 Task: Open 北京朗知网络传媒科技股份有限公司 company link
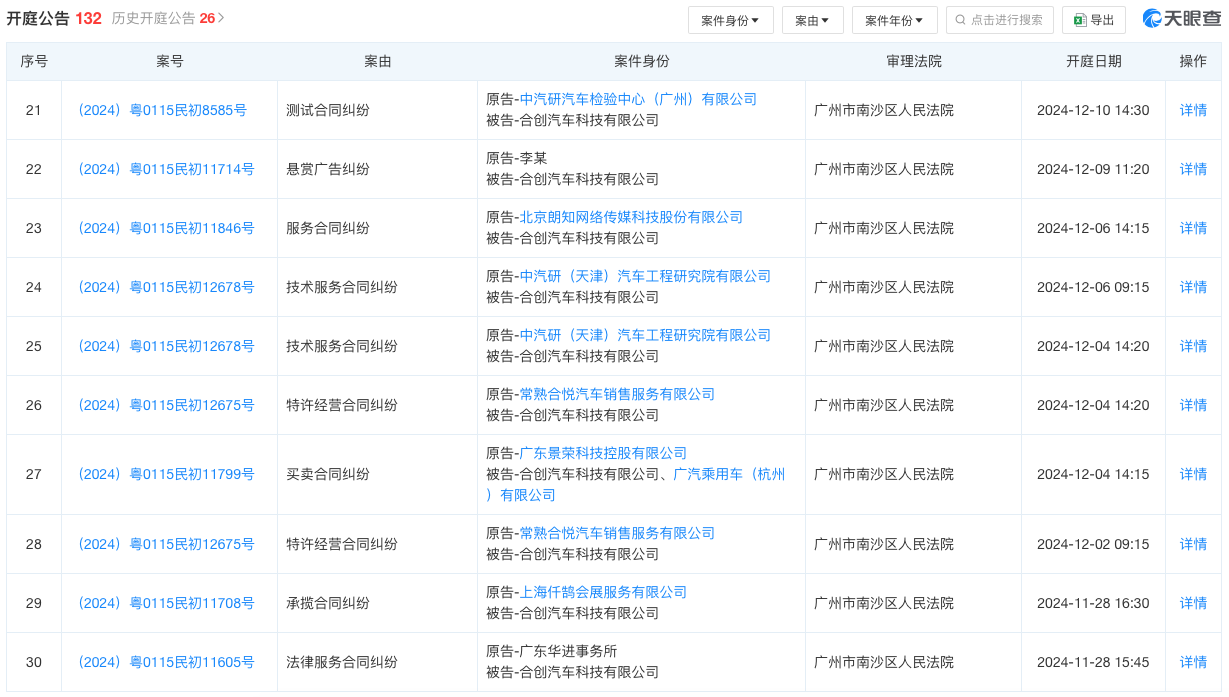(631, 217)
